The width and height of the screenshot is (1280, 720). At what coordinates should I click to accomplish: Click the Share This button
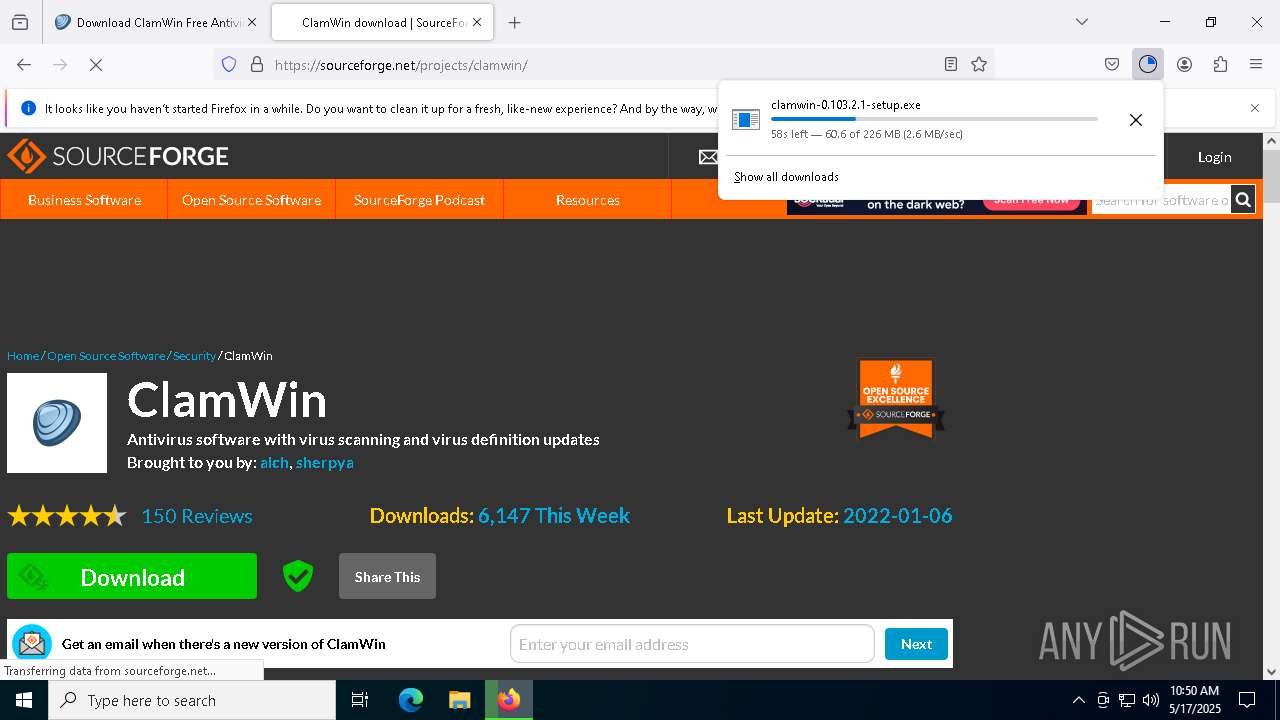[x=387, y=576]
